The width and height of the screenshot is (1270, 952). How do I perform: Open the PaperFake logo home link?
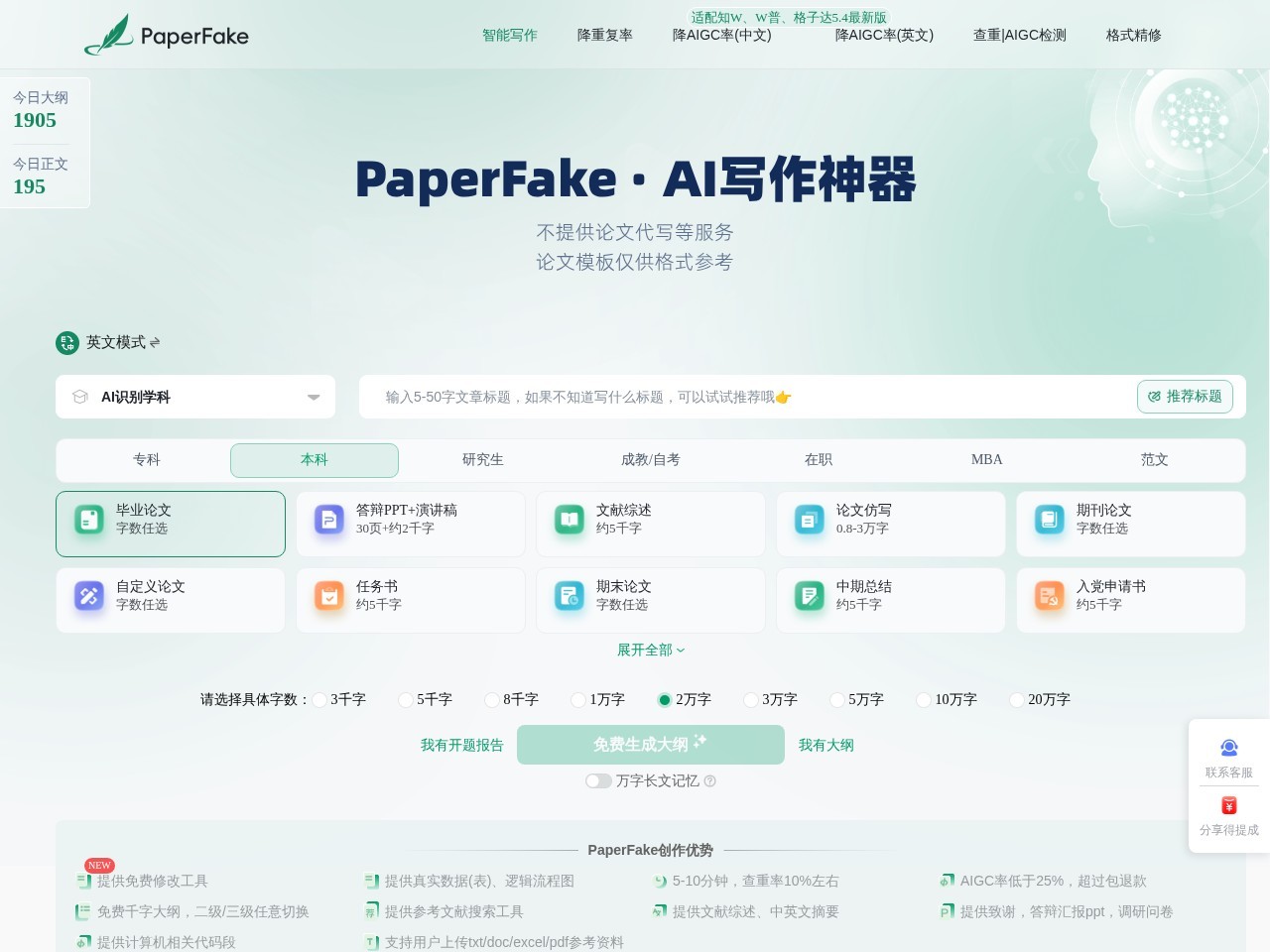point(167,35)
